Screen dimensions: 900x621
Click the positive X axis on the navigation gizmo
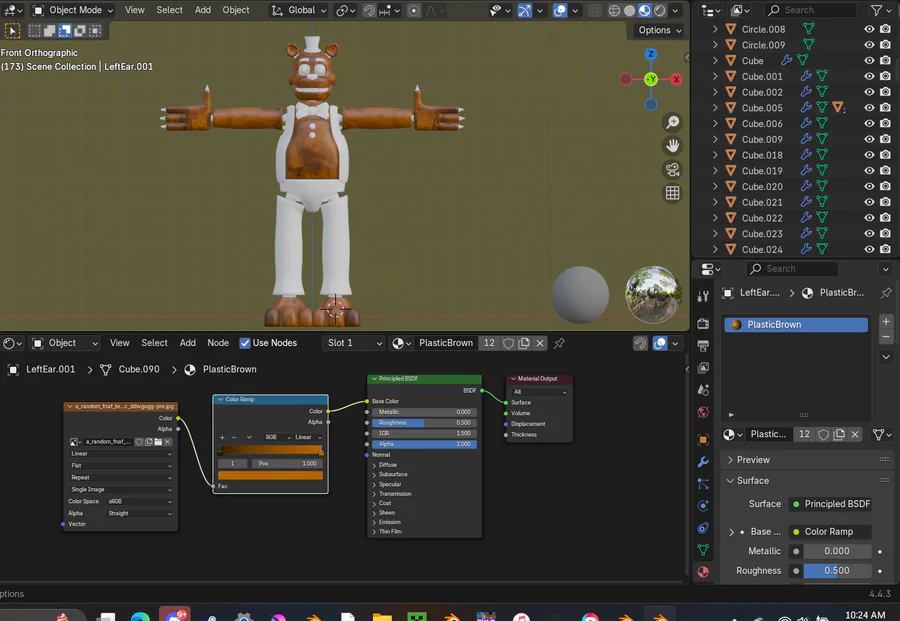(676, 79)
